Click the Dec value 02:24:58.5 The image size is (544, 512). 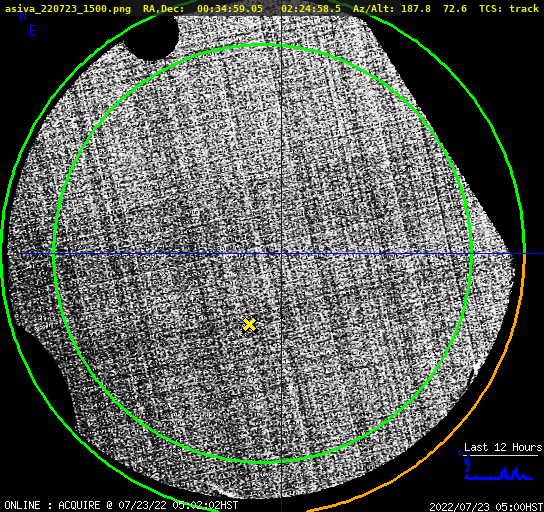pyautogui.click(x=311, y=8)
